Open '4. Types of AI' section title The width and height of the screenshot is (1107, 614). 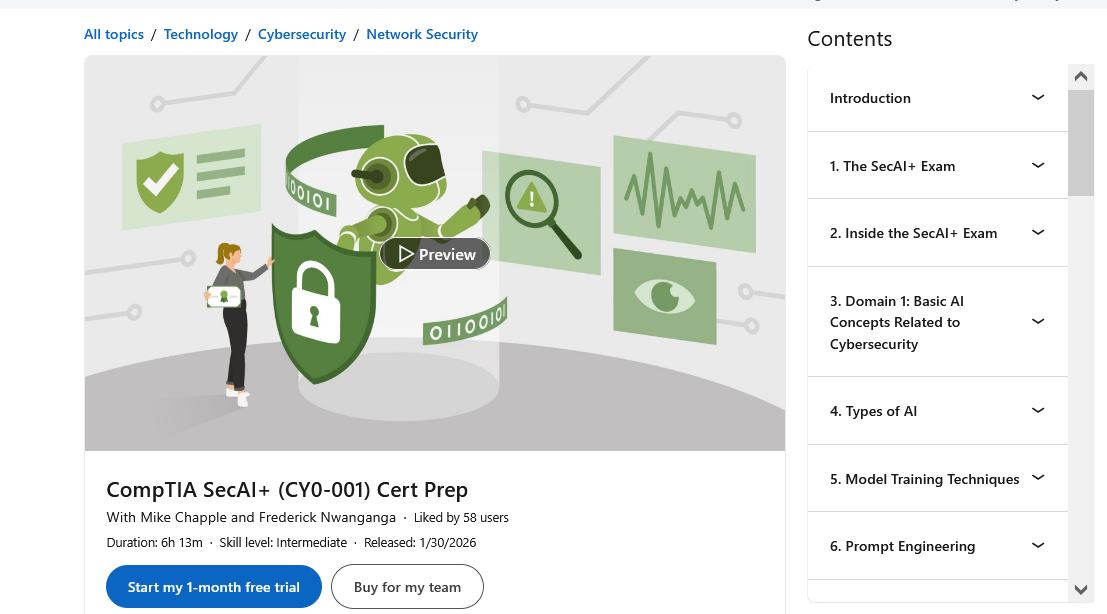(873, 411)
